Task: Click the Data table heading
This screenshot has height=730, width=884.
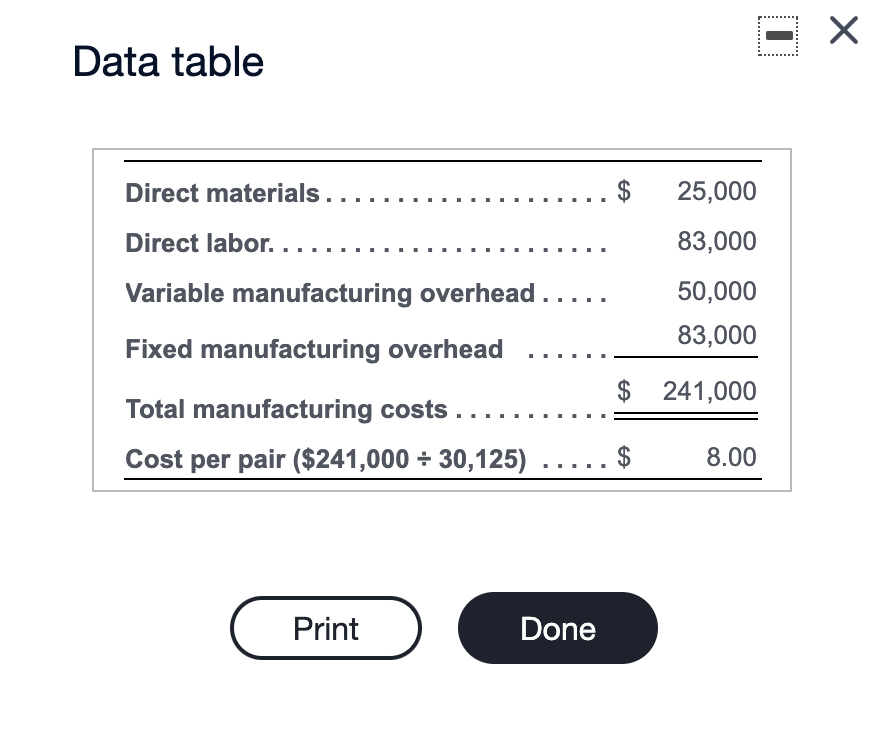Action: (167, 61)
